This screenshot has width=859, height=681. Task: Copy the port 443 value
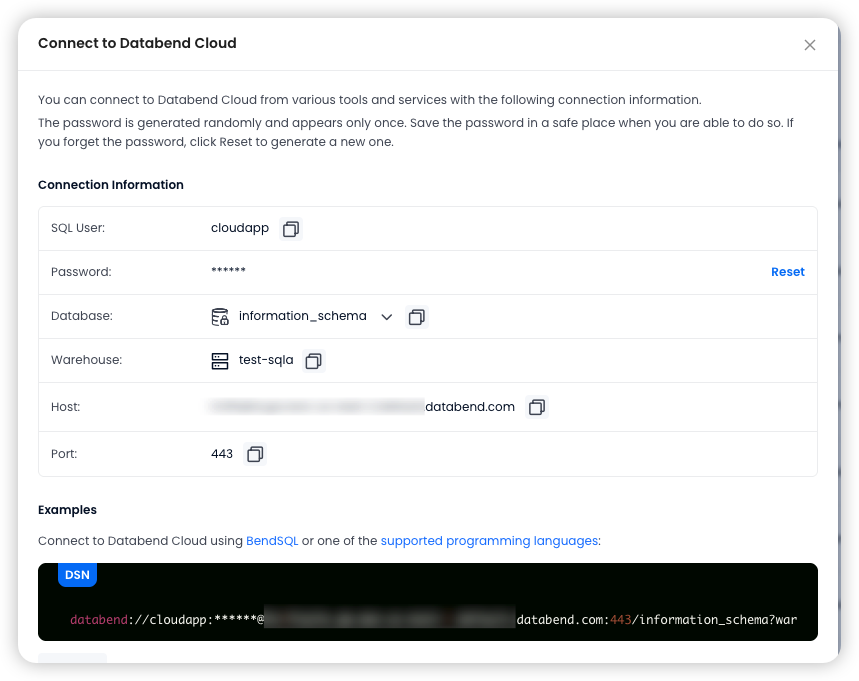255,454
